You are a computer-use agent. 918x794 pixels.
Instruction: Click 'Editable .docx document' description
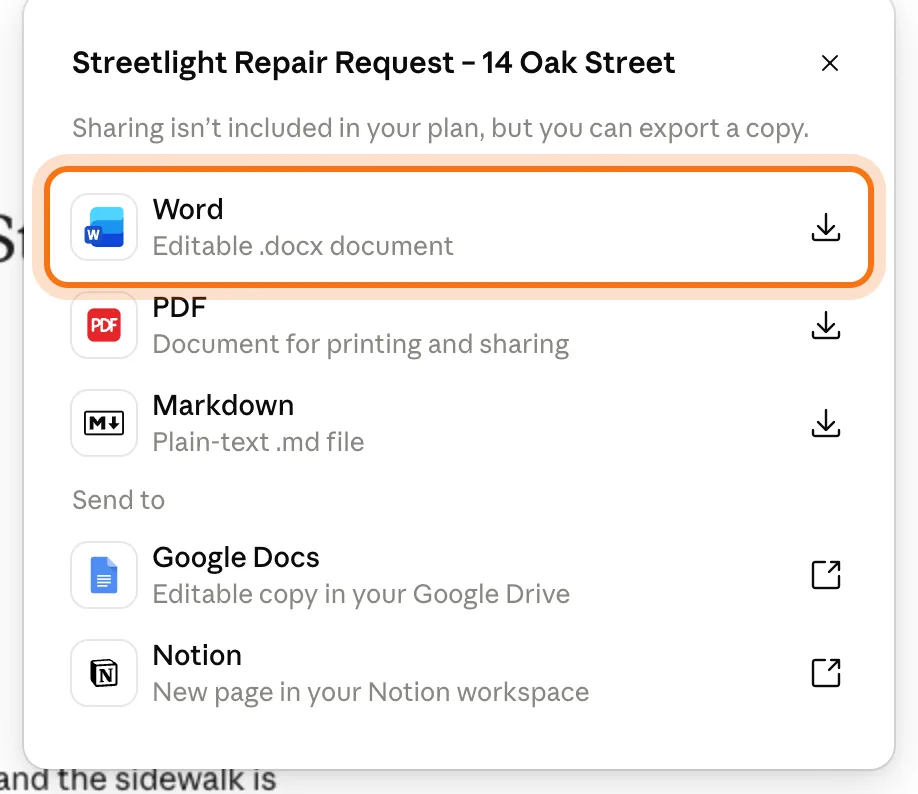tap(303, 246)
